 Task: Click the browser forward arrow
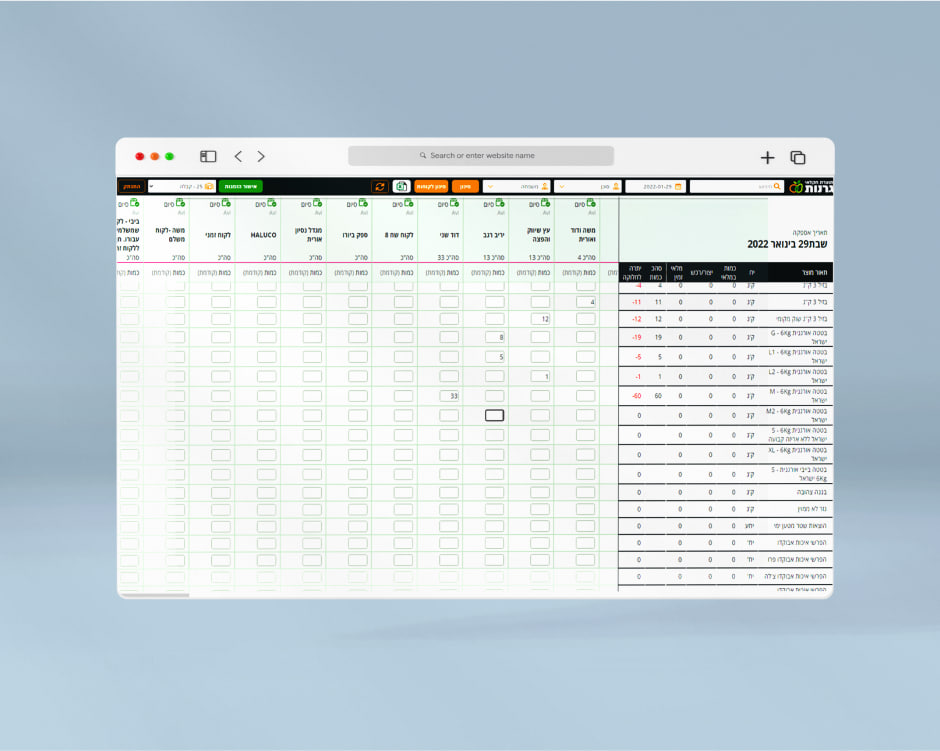click(x=261, y=157)
